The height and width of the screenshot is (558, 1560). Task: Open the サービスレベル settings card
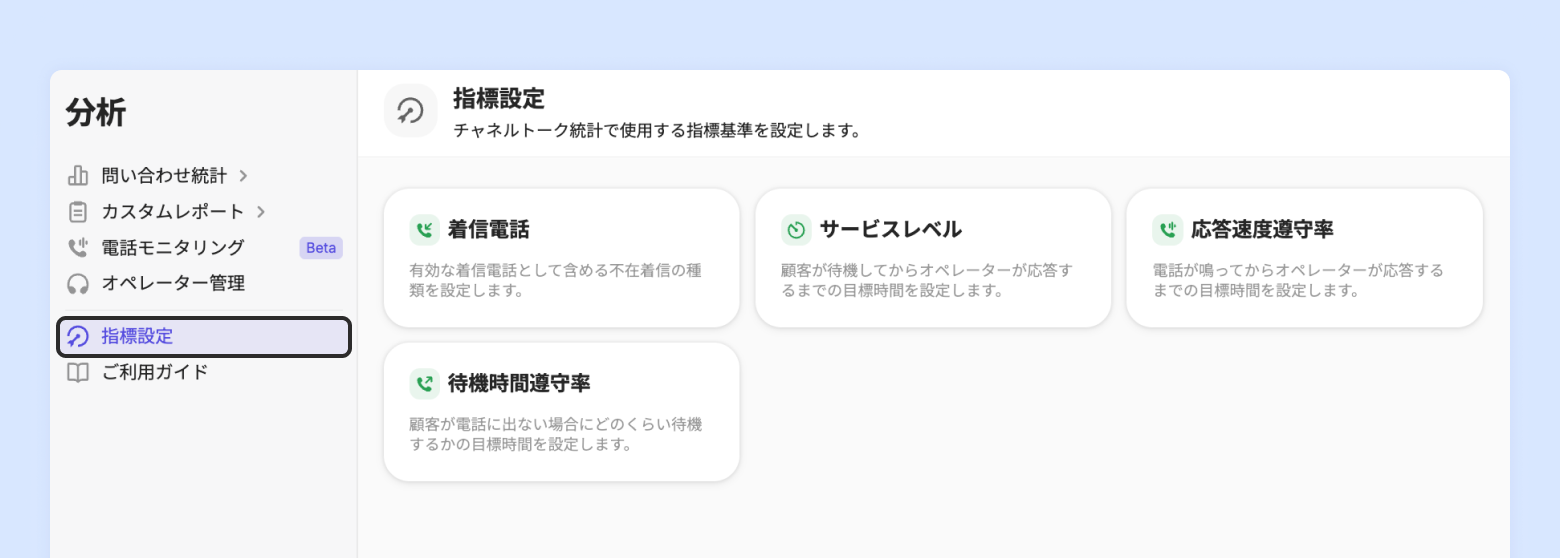(933, 258)
